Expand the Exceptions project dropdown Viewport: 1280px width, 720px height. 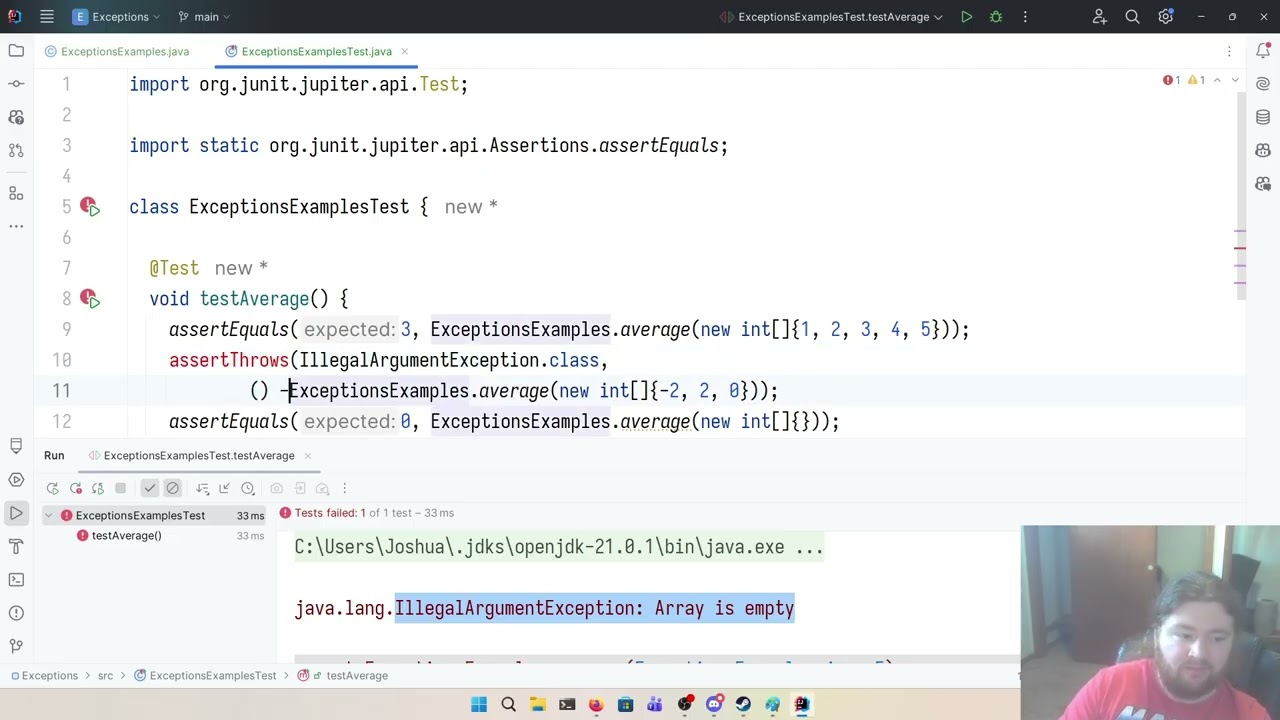coord(118,17)
